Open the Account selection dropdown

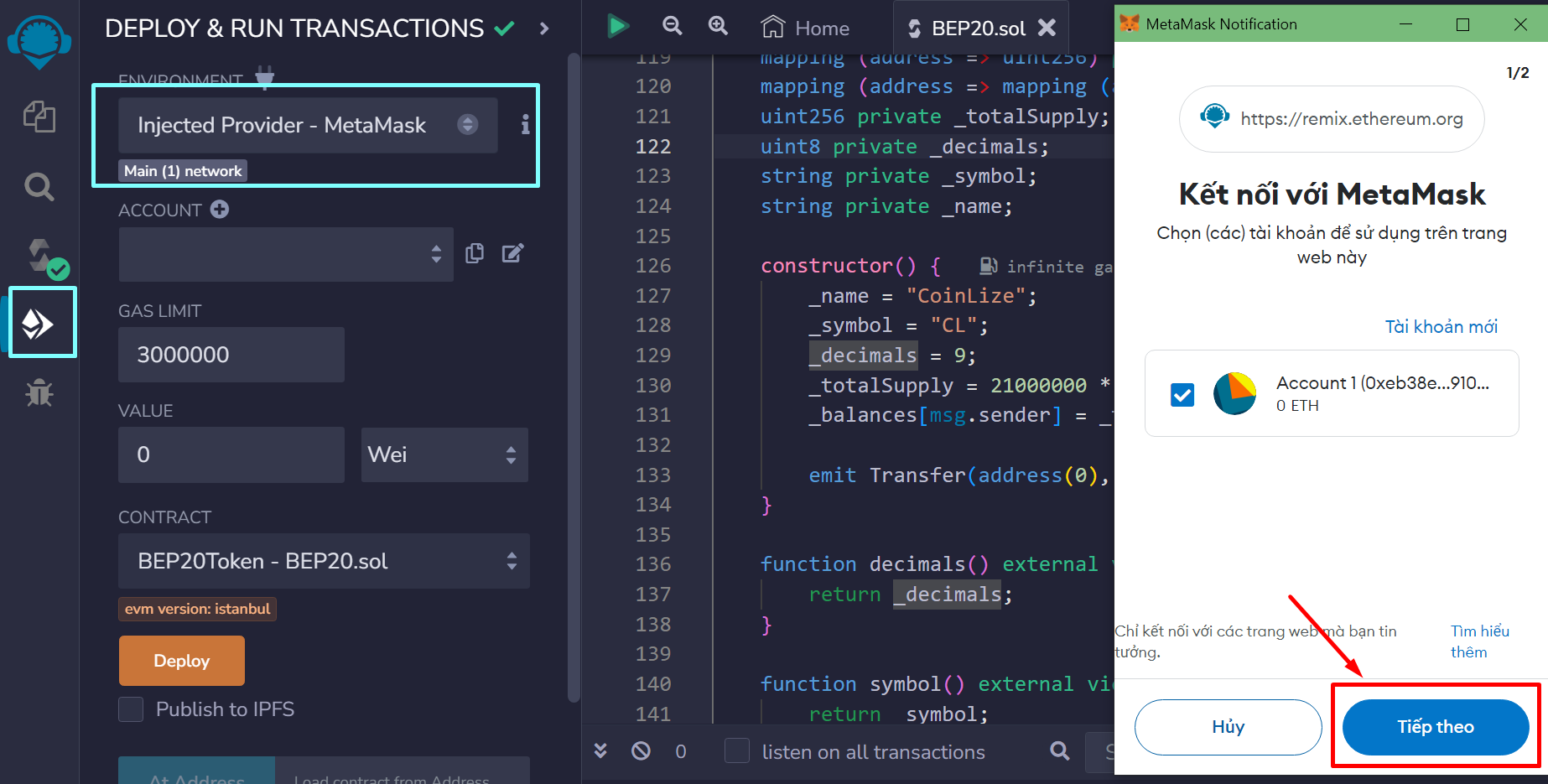click(x=286, y=254)
